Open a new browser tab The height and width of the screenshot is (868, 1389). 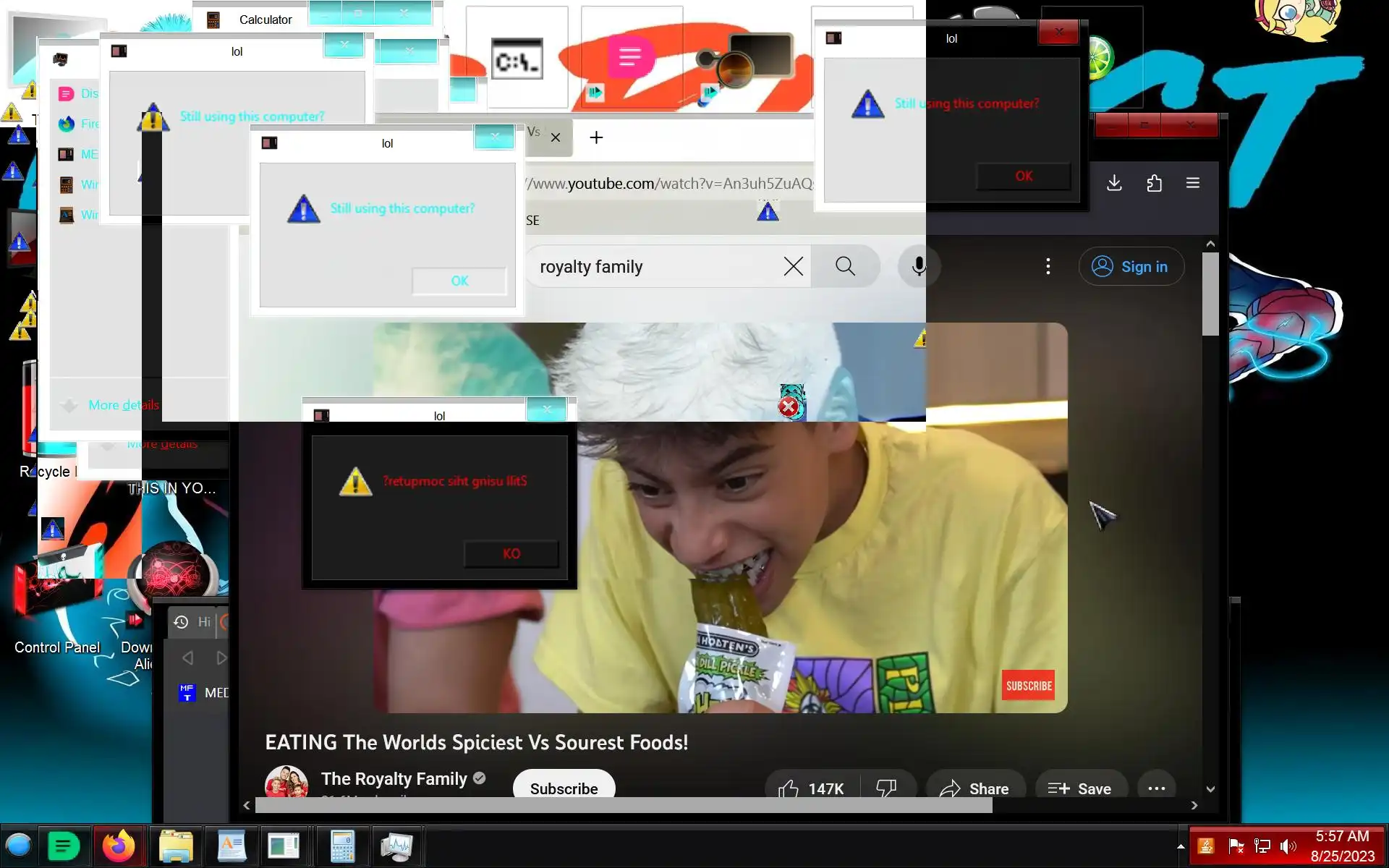(596, 137)
